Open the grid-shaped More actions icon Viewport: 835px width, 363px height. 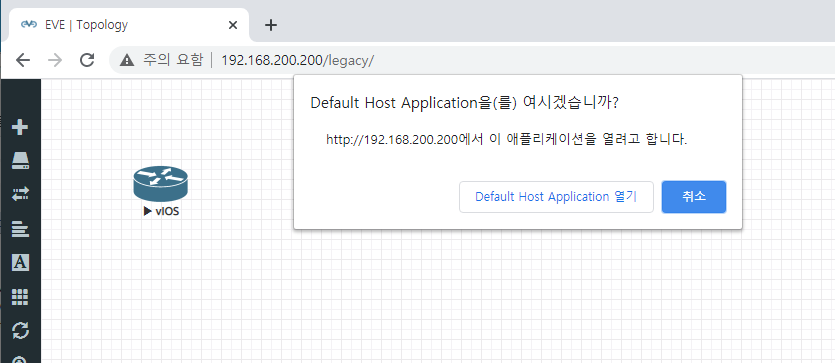tap(20, 297)
